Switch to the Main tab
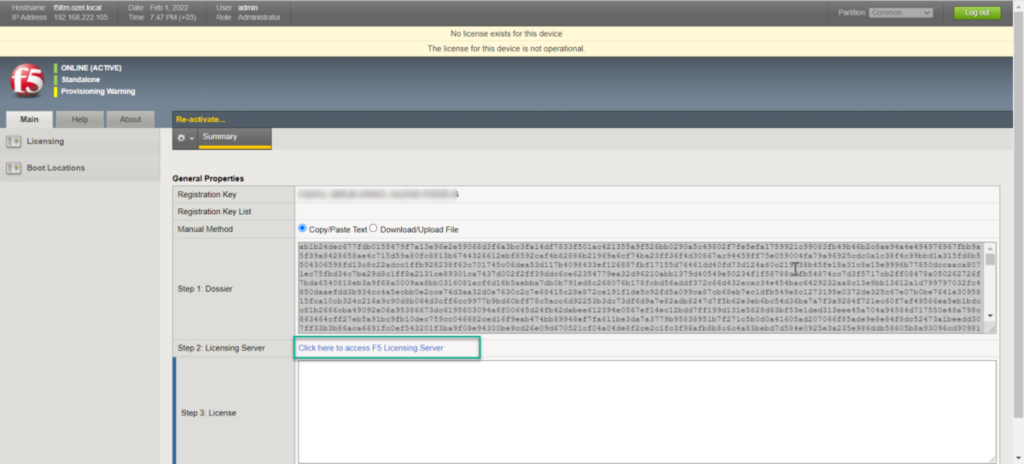This screenshot has height=464, width=1024. (x=29, y=120)
